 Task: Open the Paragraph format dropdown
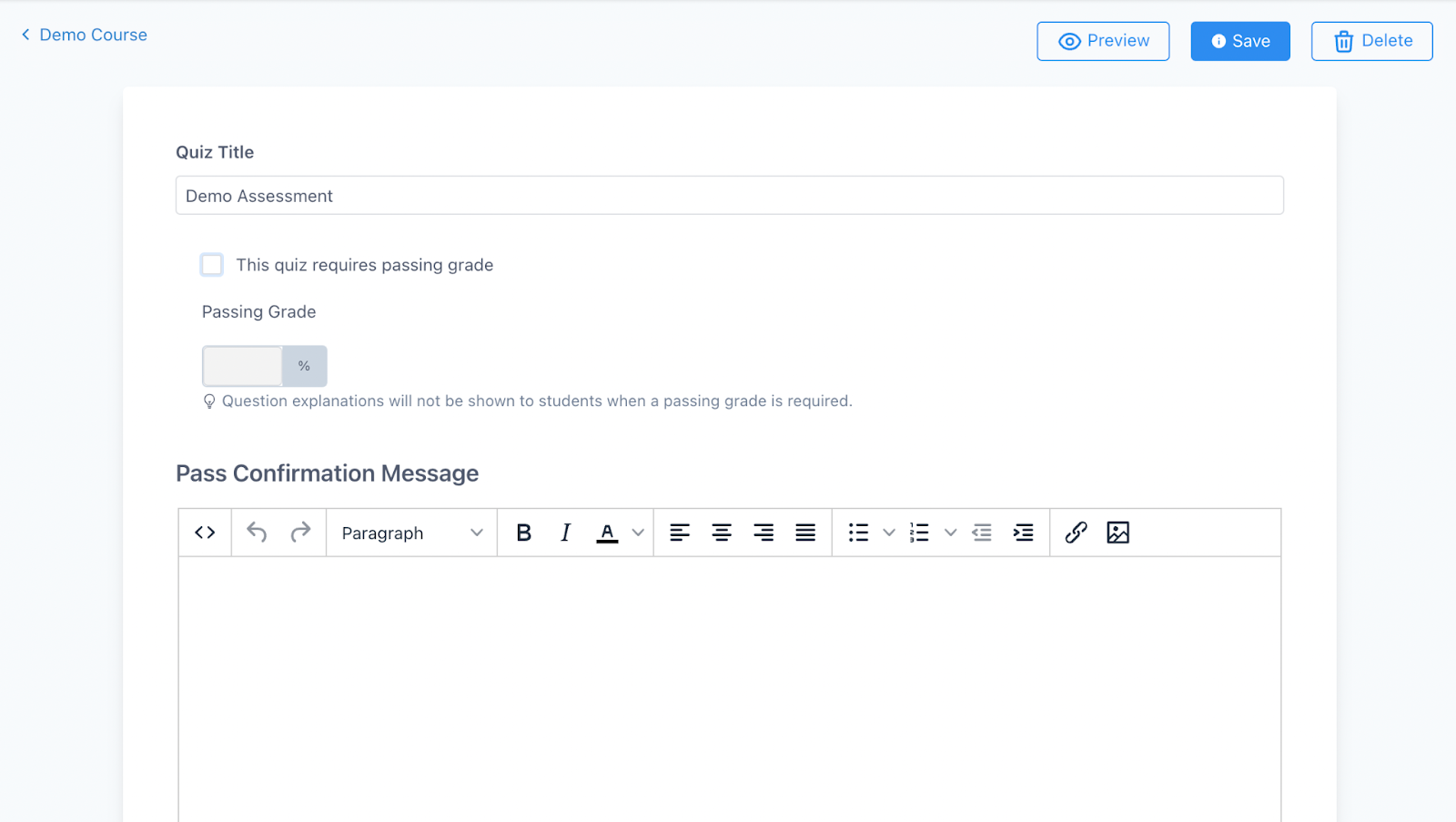pos(411,533)
